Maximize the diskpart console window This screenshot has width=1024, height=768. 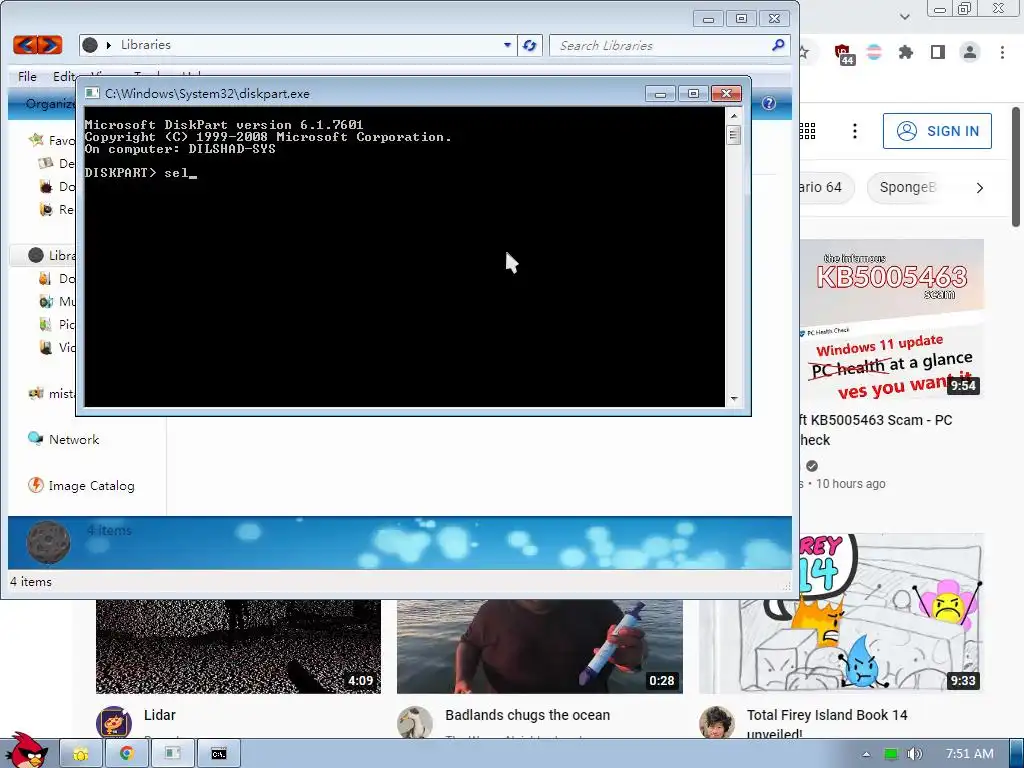click(x=693, y=94)
